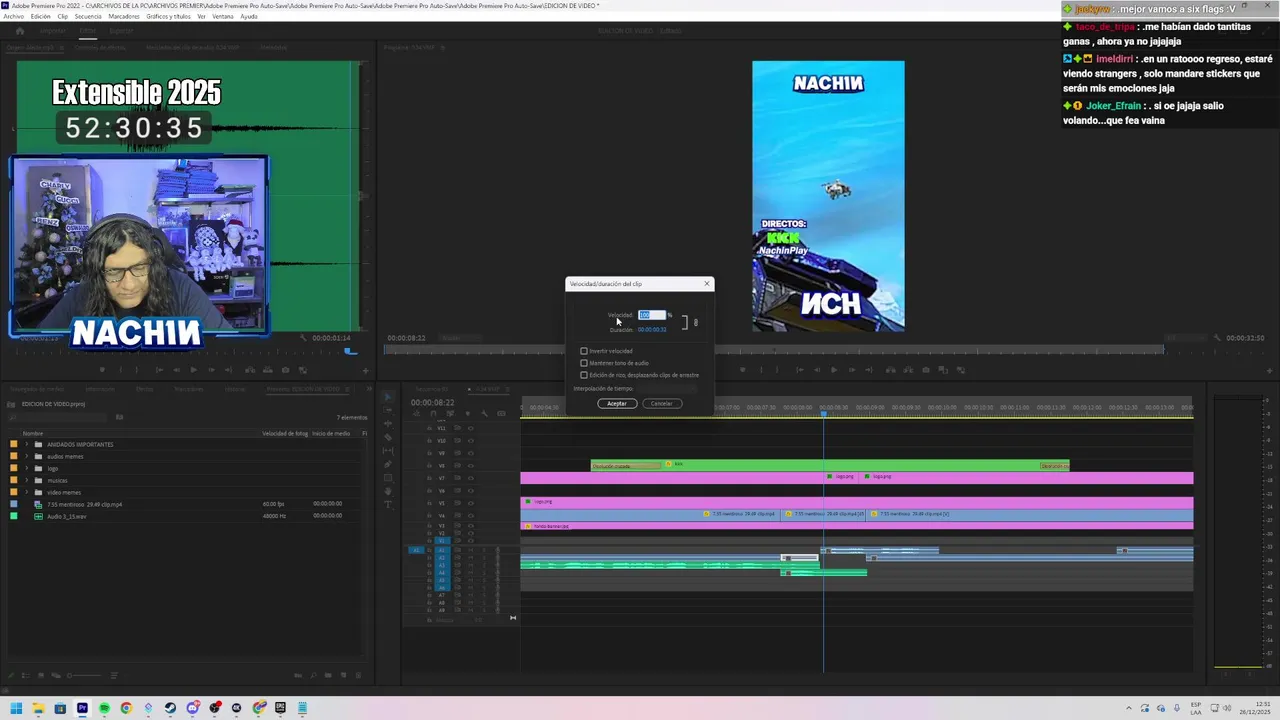Click the timeline playhead marker on ruler

coord(824,412)
